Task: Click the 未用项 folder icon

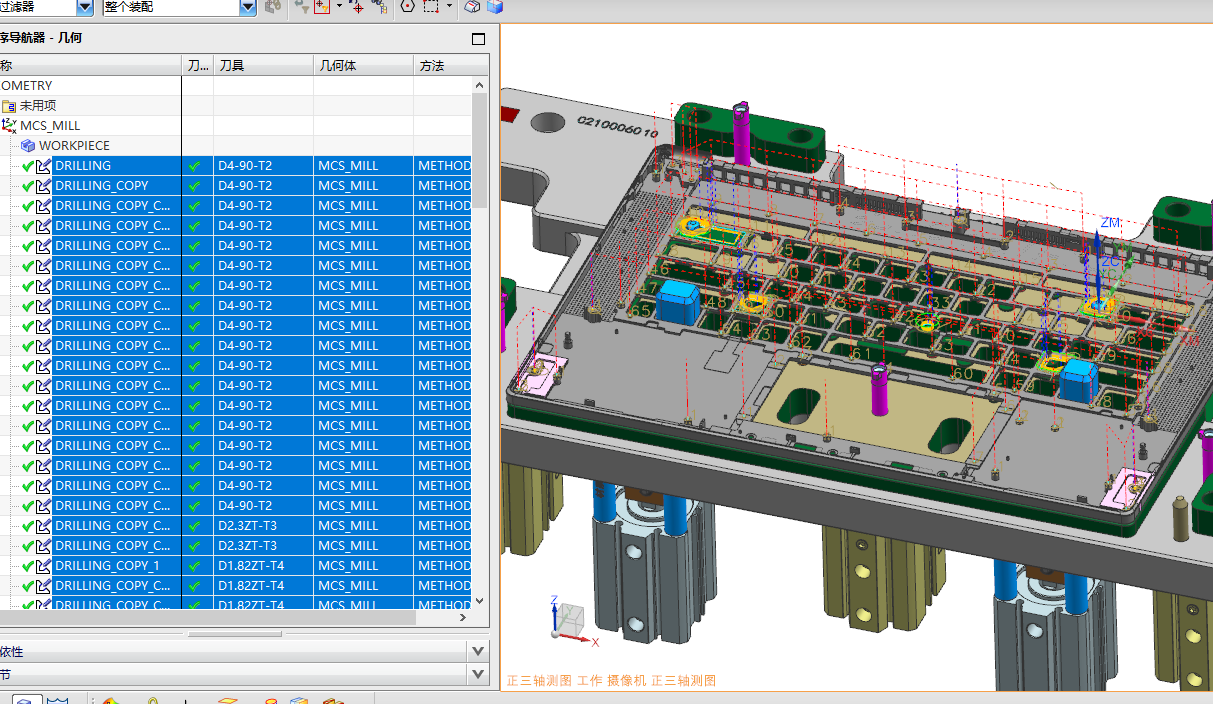Action: point(9,106)
